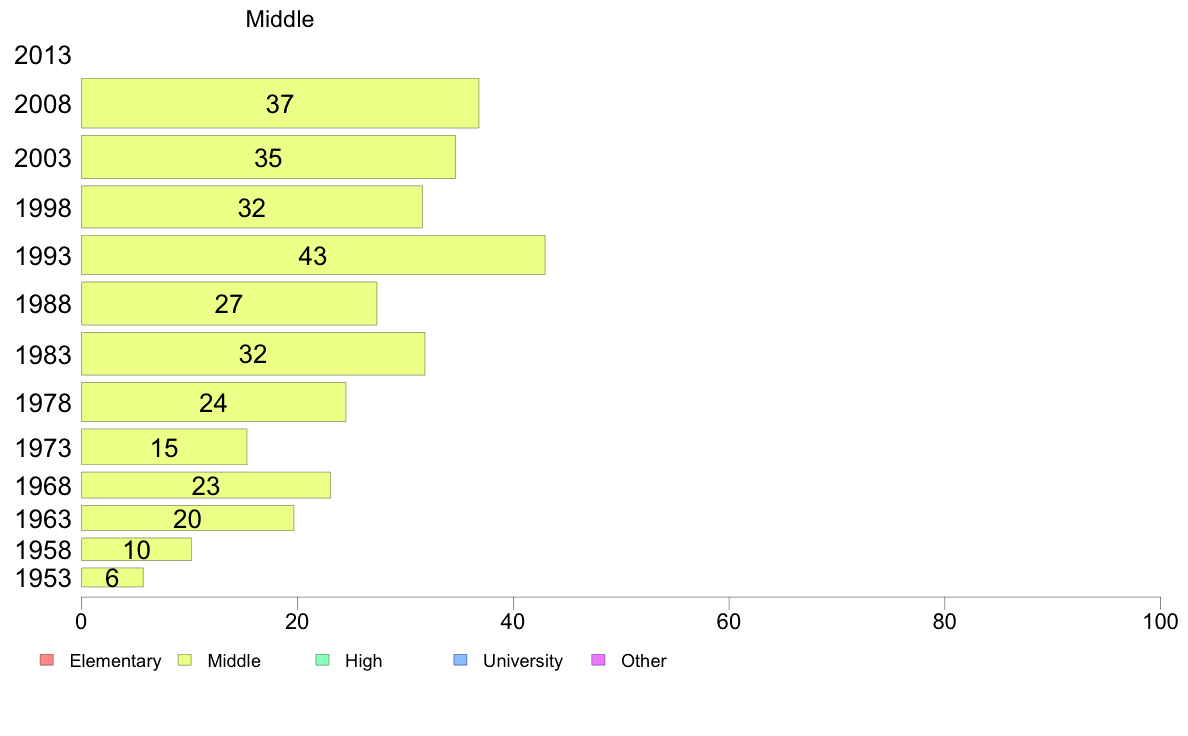1188x736 pixels.
Task: Click the Middle chart title
Action: (x=280, y=19)
